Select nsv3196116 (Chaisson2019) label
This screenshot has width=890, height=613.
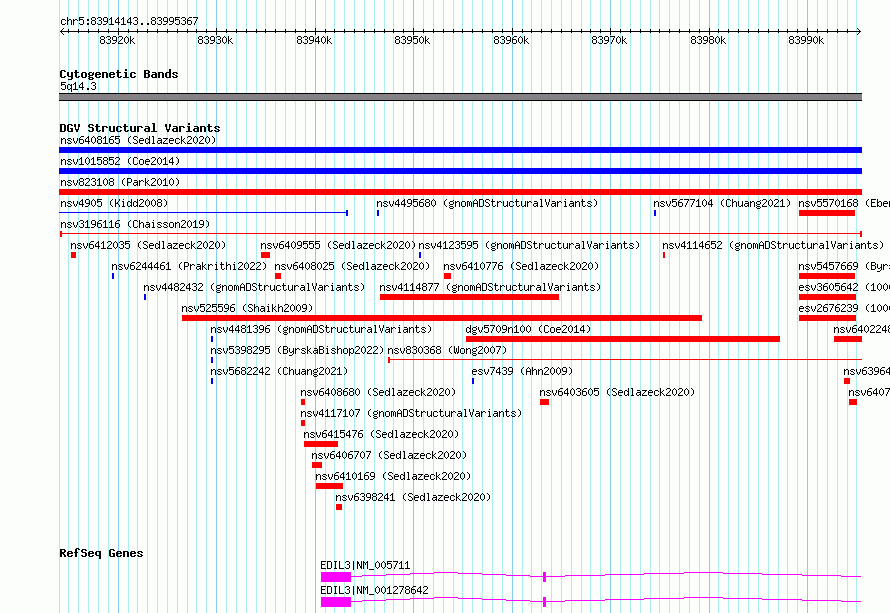(135, 224)
